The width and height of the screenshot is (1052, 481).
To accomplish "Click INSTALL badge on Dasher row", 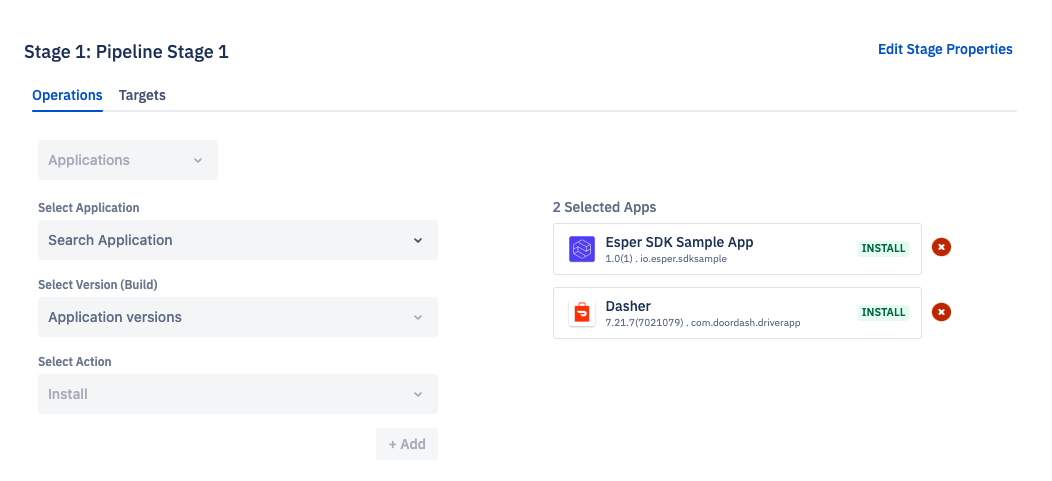I will coord(884,312).
